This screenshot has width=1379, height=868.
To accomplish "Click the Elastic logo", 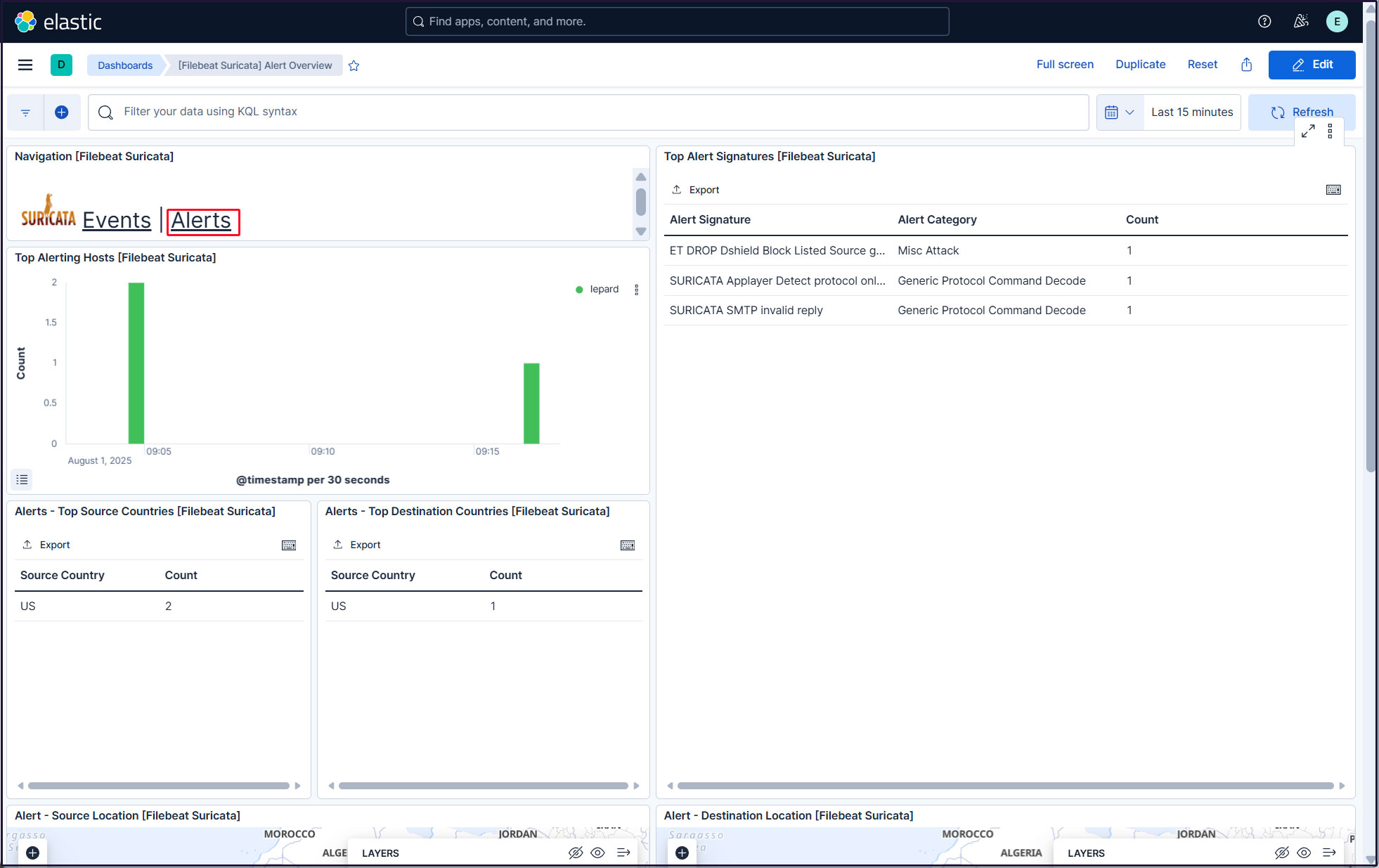I will [x=58, y=22].
